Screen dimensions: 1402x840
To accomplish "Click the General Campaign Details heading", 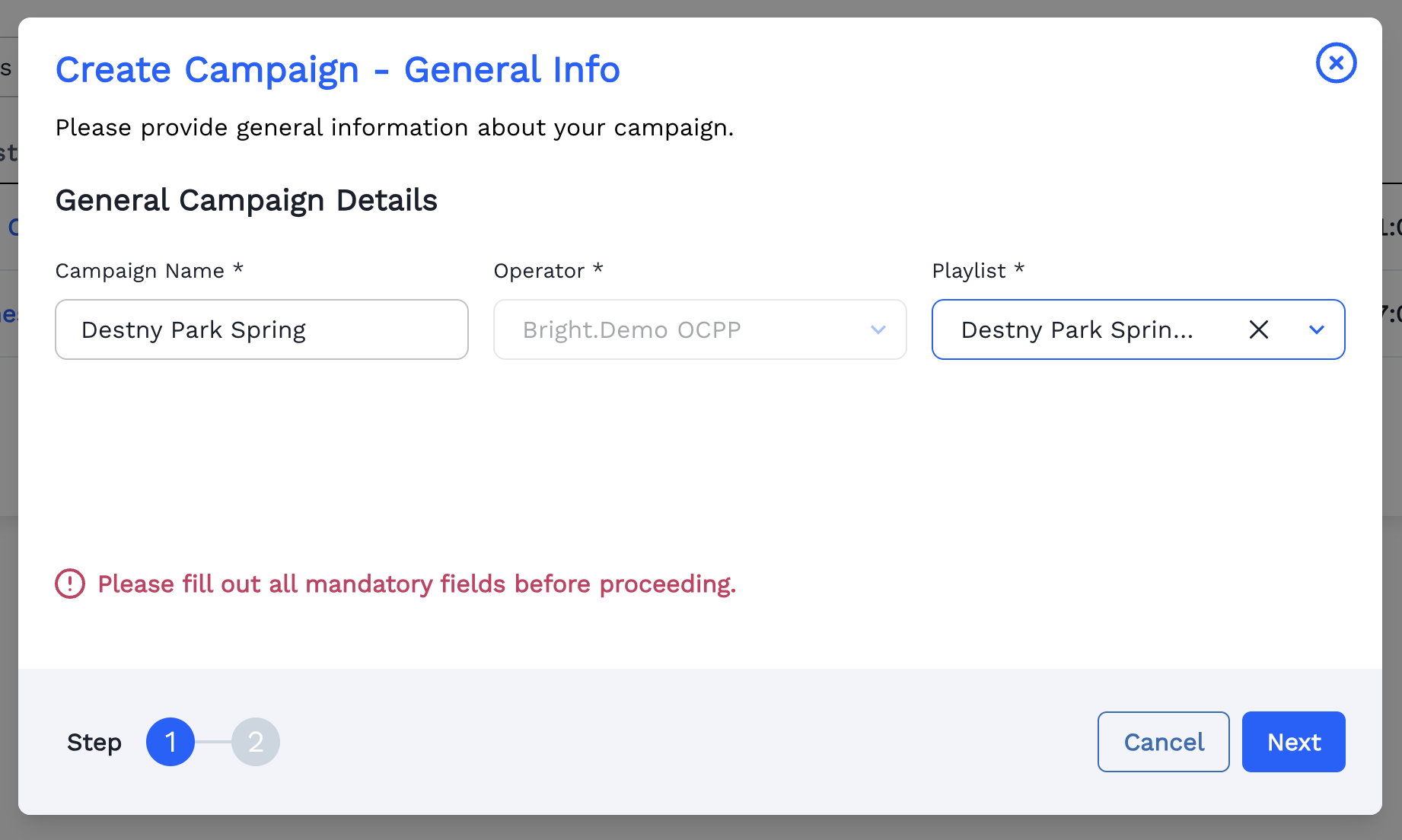I will [246, 200].
